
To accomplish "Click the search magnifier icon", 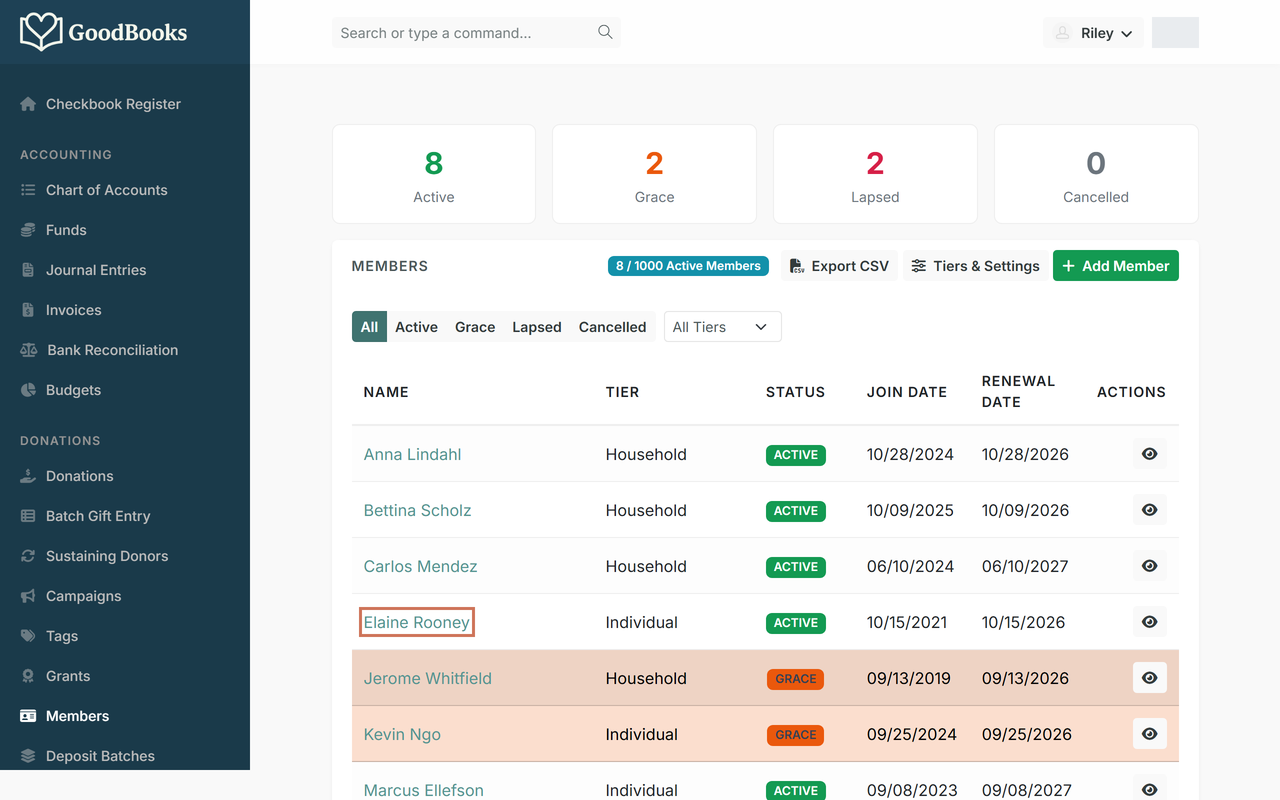I will 605,32.
